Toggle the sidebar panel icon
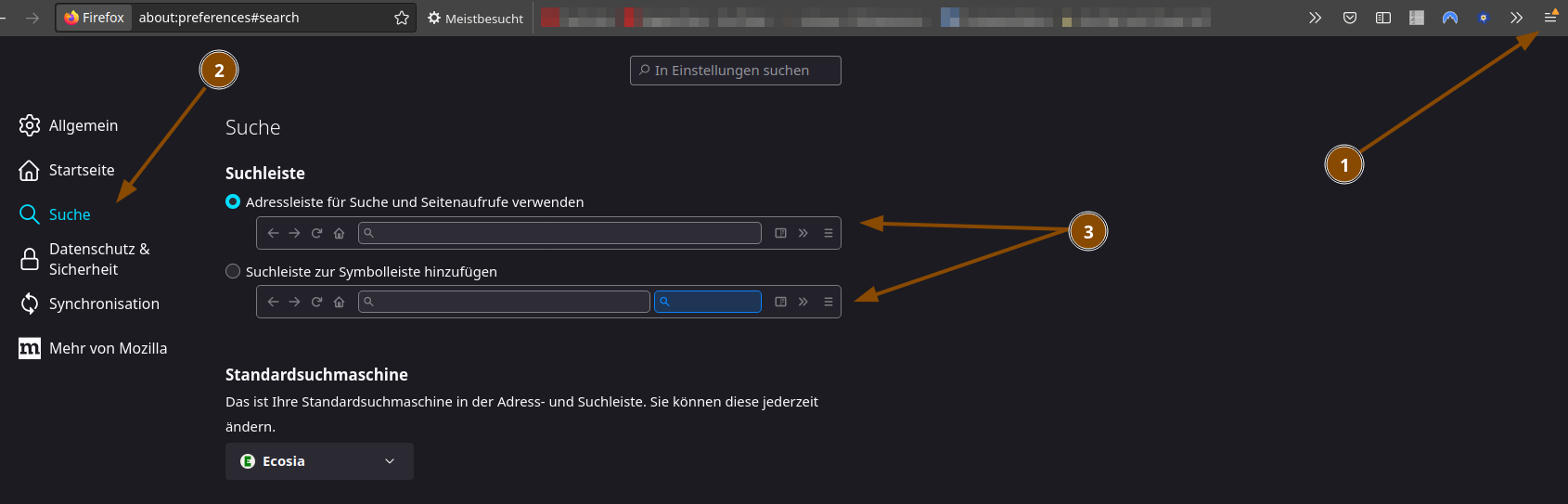Viewport: 1568px width, 504px height. pyautogui.click(x=1383, y=18)
